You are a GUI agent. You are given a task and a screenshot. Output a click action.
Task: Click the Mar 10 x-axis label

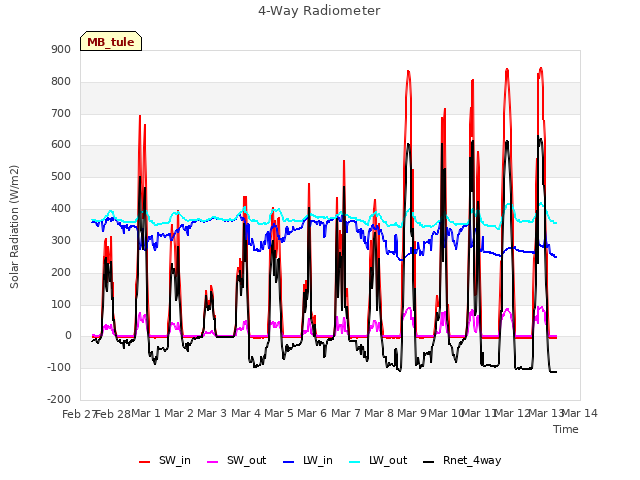(x=446, y=413)
